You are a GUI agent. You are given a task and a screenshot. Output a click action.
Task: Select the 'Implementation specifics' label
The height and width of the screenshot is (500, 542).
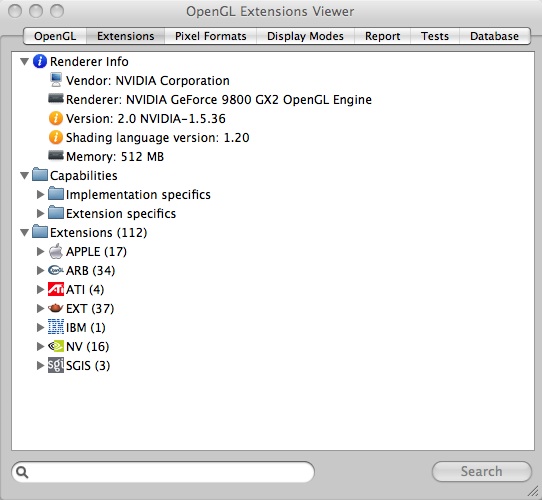pos(138,195)
